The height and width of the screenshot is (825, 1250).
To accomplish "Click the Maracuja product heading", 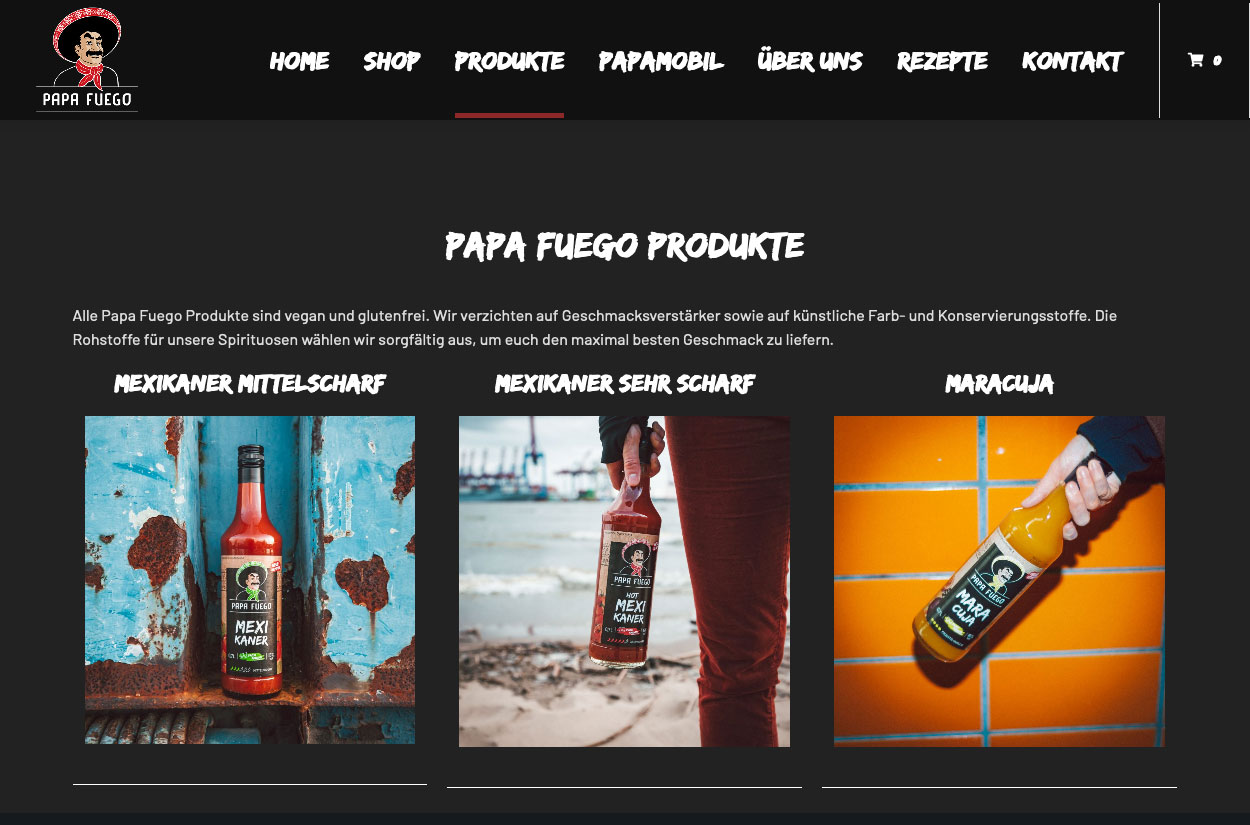I will [999, 384].
